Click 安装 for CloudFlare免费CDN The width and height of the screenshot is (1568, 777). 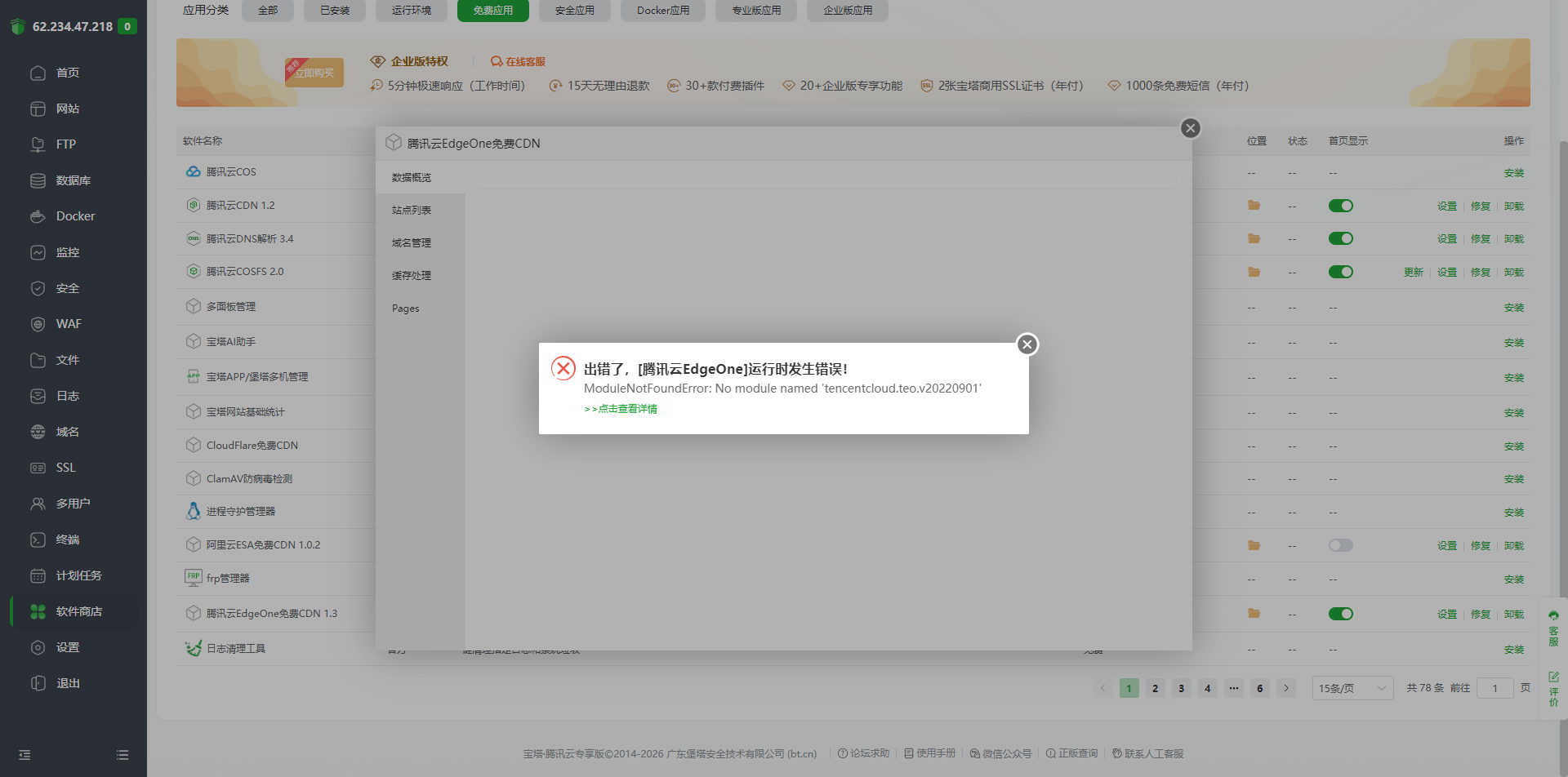tap(1515, 445)
